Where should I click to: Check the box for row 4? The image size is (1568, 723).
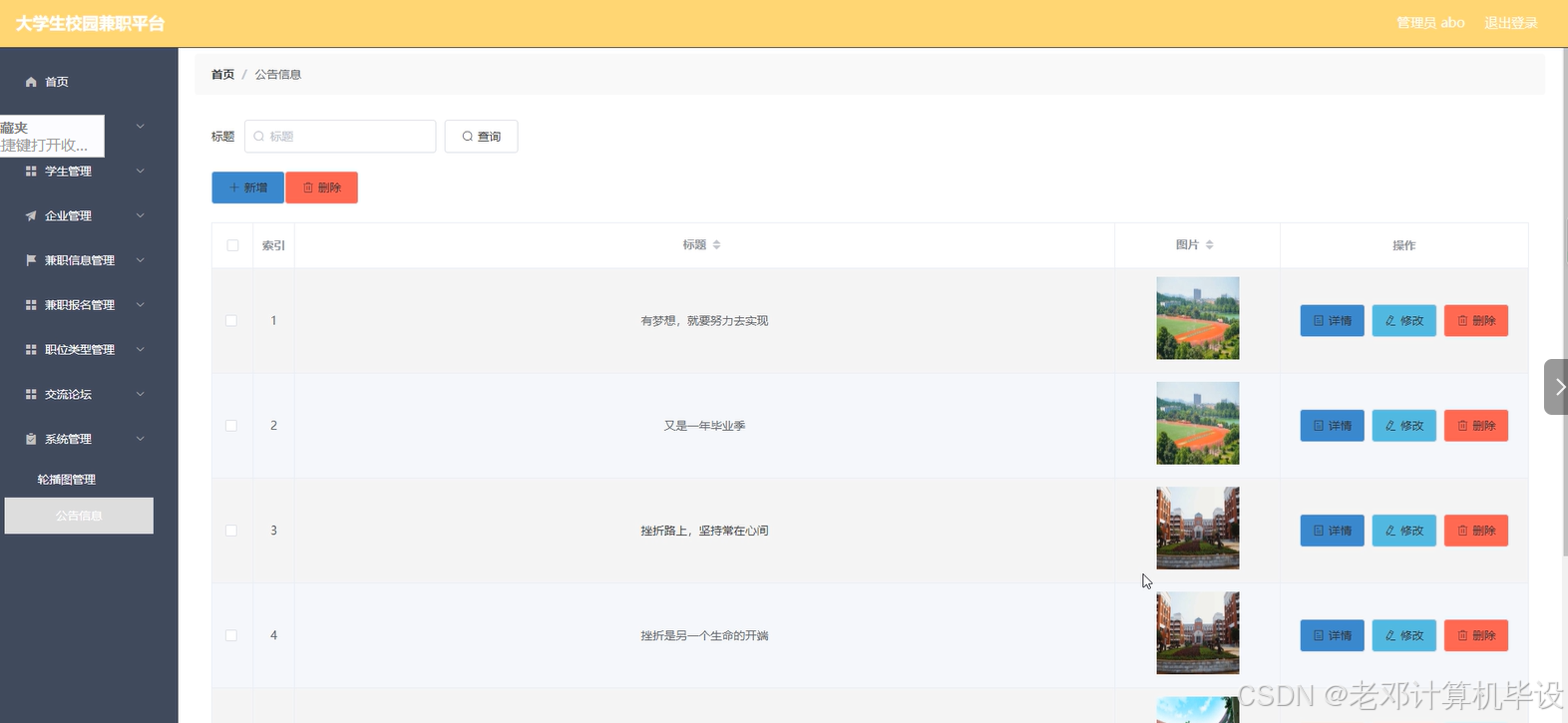pos(231,635)
